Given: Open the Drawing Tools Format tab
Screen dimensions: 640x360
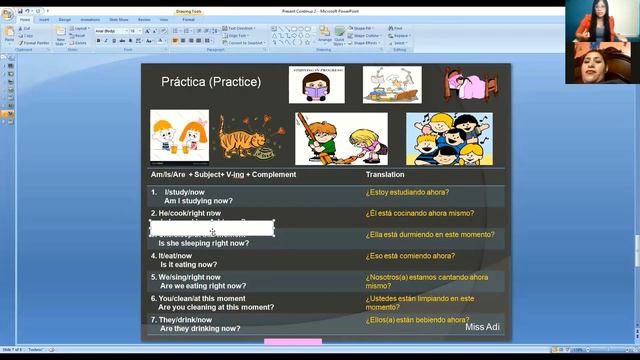Looking at the screenshot, I should point(188,20).
